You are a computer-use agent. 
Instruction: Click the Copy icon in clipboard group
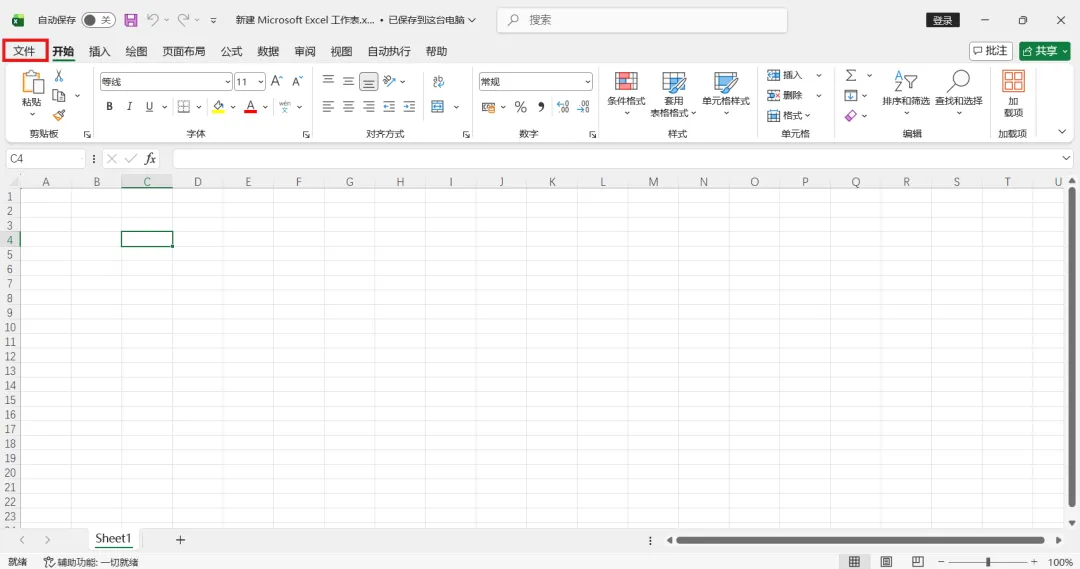59,96
